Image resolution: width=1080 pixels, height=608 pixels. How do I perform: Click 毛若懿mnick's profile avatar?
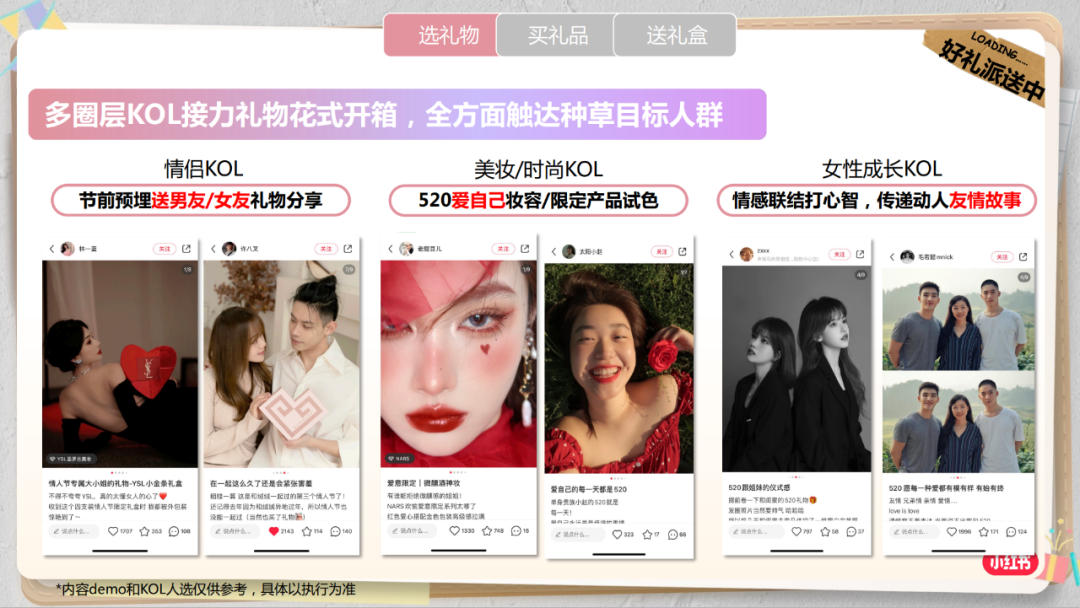[907, 257]
